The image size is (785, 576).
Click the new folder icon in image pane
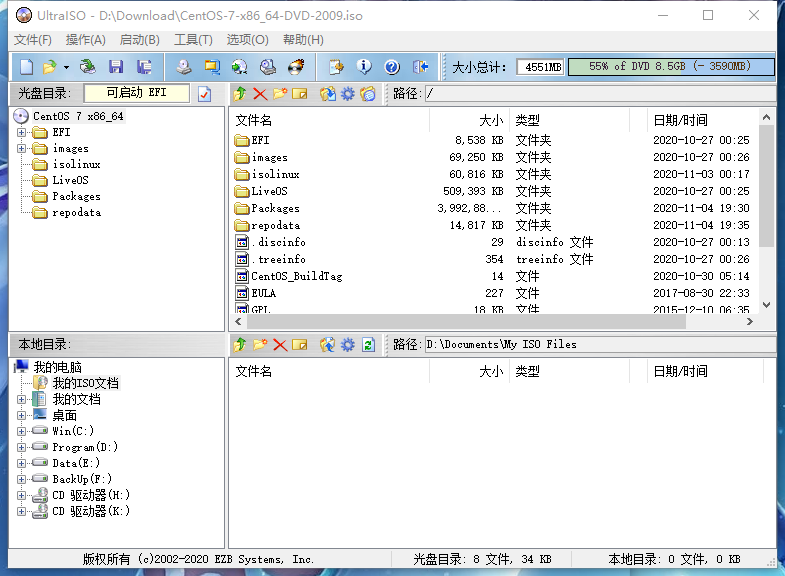280,94
